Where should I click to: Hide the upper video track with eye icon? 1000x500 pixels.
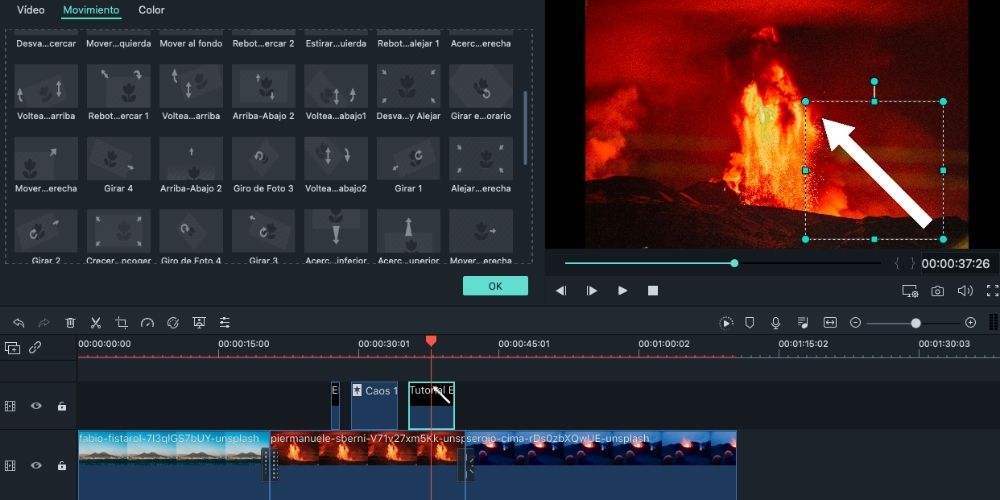36,406
